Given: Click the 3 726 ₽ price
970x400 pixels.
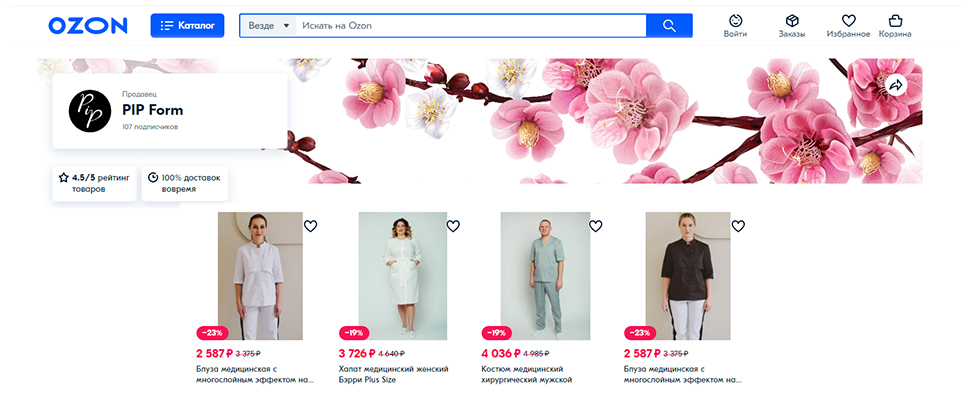Looking at the screenshot, I should (x=357, y=354).
